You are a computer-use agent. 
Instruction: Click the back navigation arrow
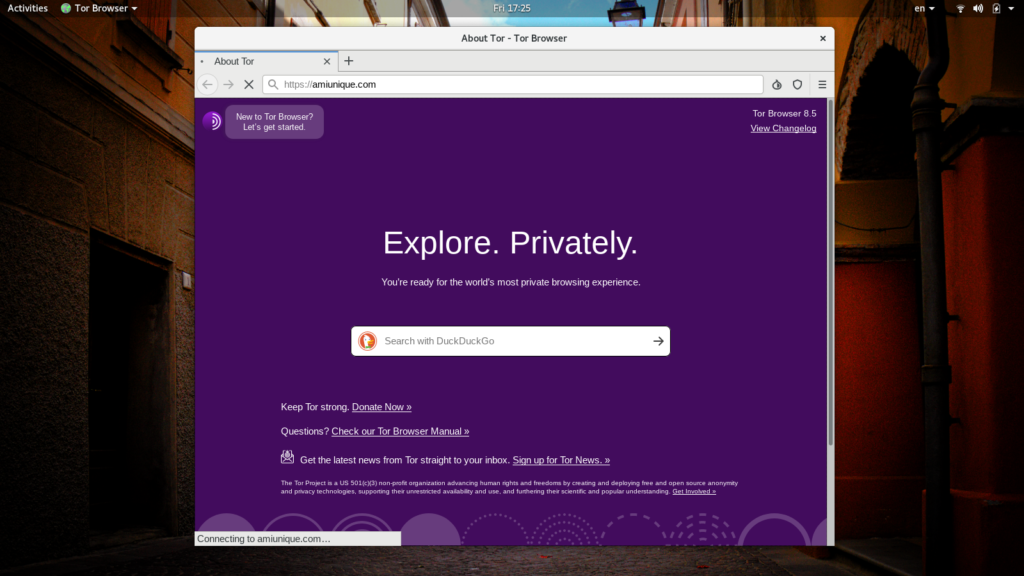[207, 85]
